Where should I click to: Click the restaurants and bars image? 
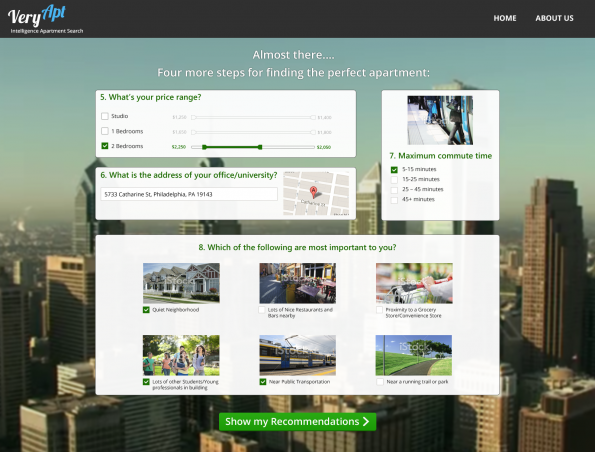[x=298, y=283]
